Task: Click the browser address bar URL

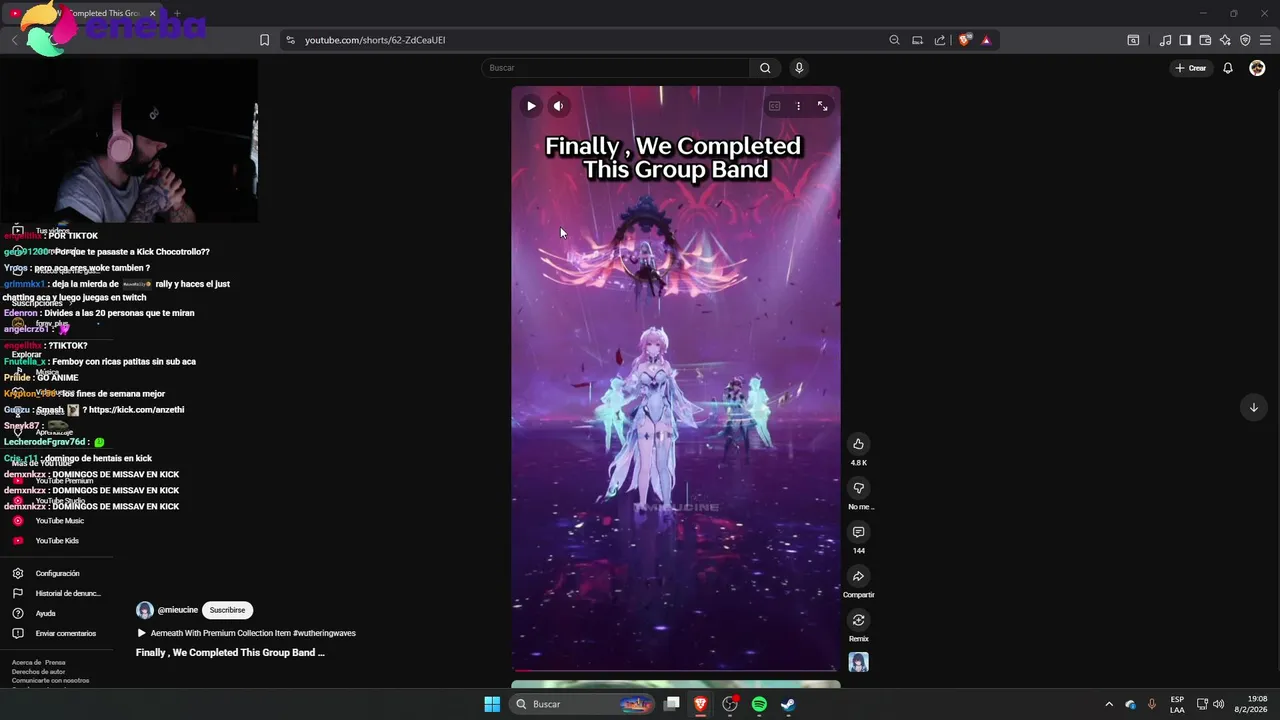Action: tap(375, 40)
